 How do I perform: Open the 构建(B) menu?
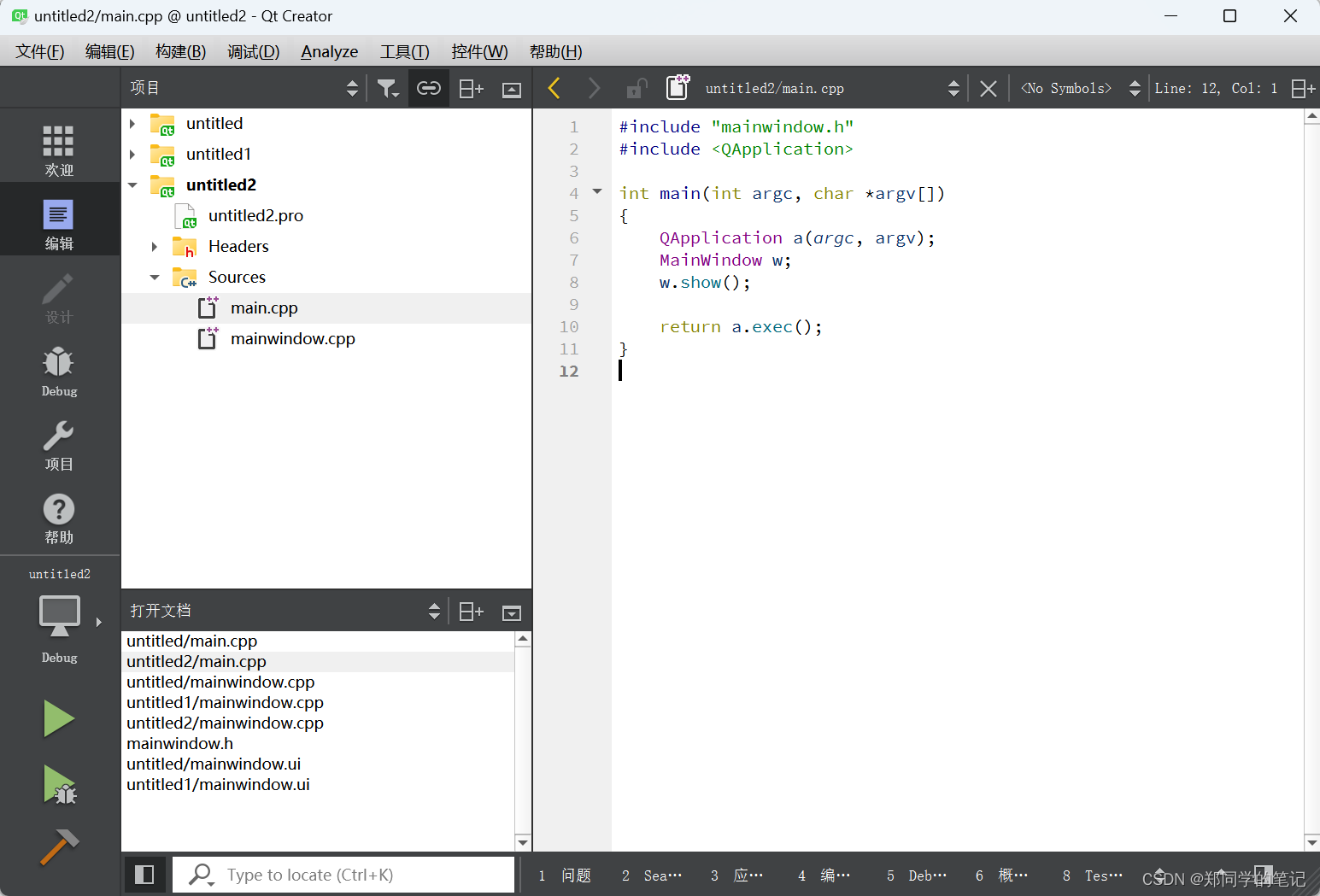pos(180,51)
